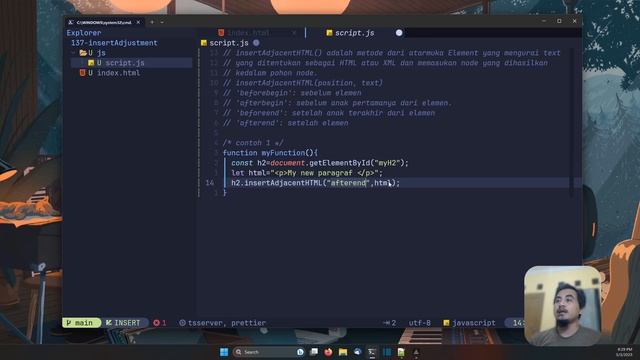The width and height of the screenshot is (640, 360).
Task: Open Bing chat icon in search box
Action: pos(300,352)
